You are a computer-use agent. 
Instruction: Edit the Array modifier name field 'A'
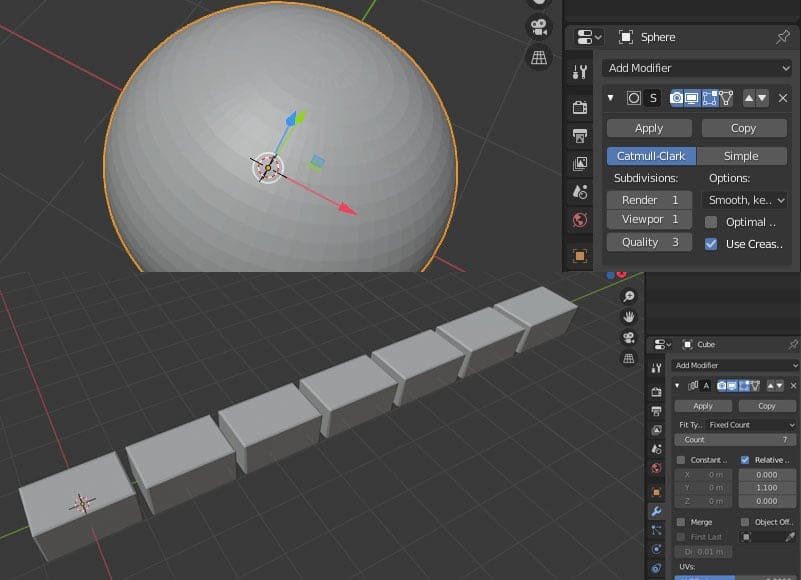click(706, 386)
